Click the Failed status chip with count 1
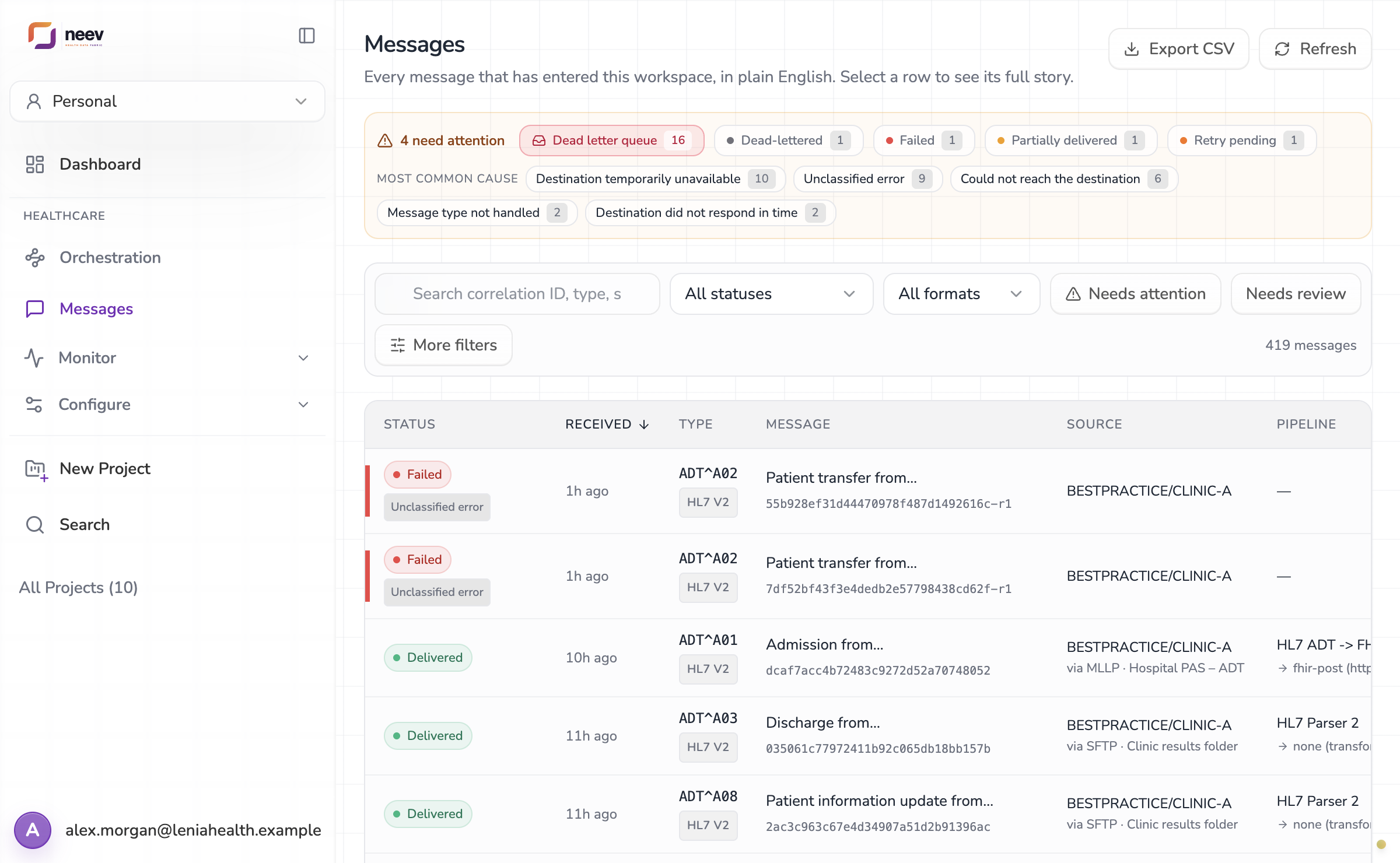This screenshot has width=1400, height=863. click(x=923, y=141)
